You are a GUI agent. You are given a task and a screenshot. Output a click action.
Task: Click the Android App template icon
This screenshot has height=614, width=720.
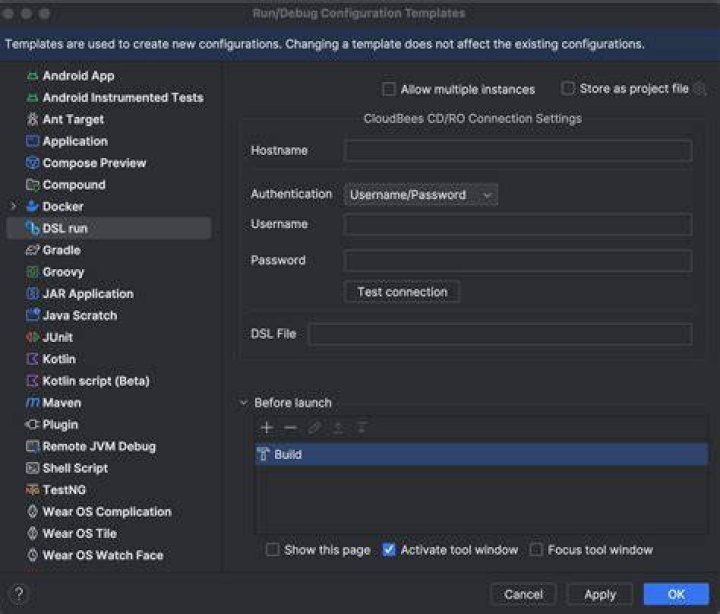32,76
